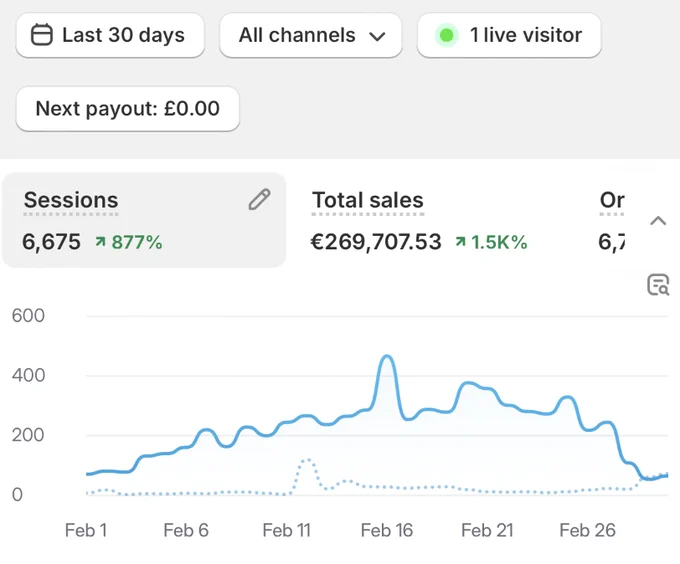Select the Total sales metric card
This screenshot has width=680, height=564.
419,220
